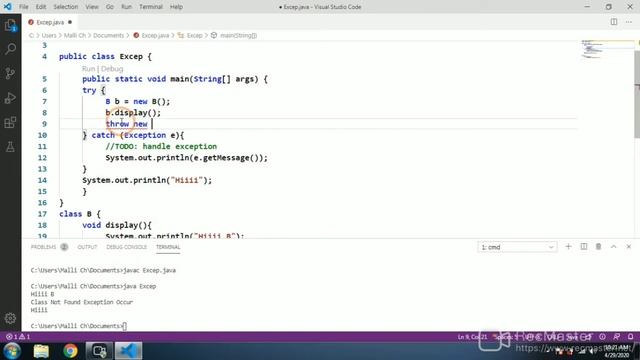The image size is (640, 360).
Task: Split the editor to the right
Action: point(613,22)
